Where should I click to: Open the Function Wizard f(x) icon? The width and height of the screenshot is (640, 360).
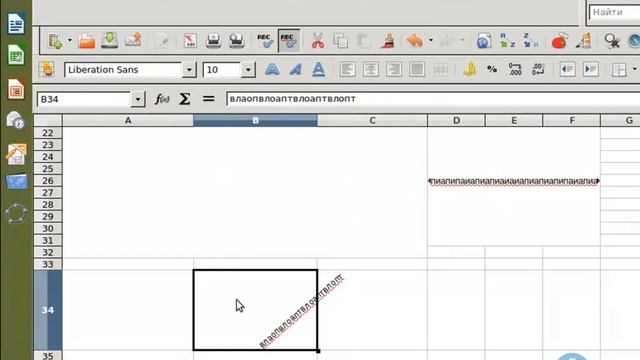(x=162, y=99)
